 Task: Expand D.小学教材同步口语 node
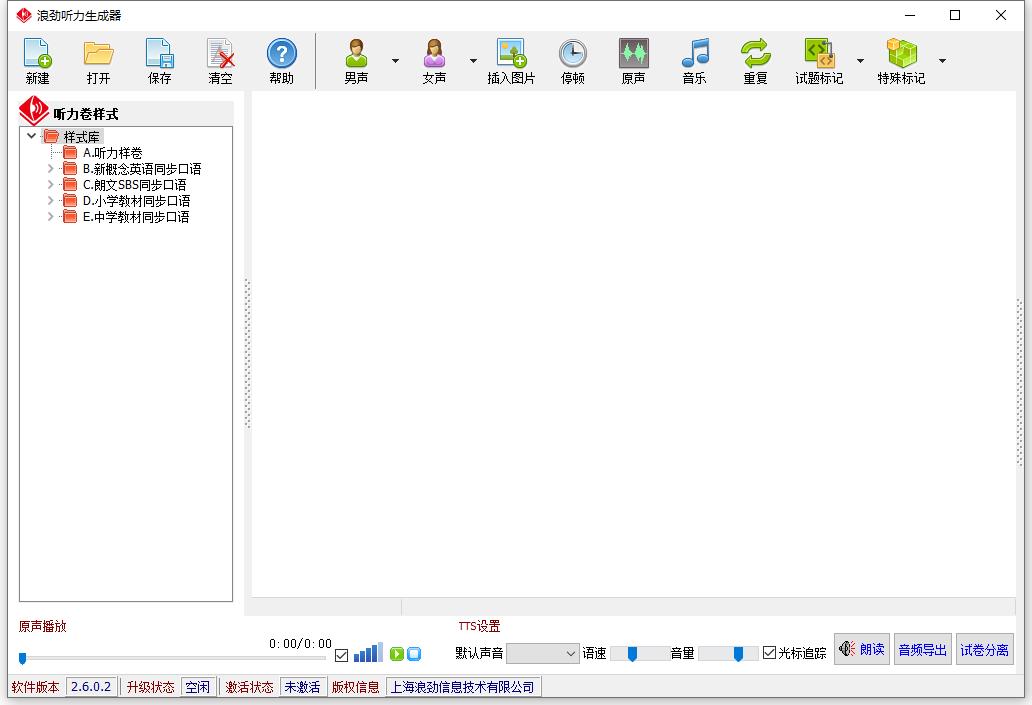51,200
